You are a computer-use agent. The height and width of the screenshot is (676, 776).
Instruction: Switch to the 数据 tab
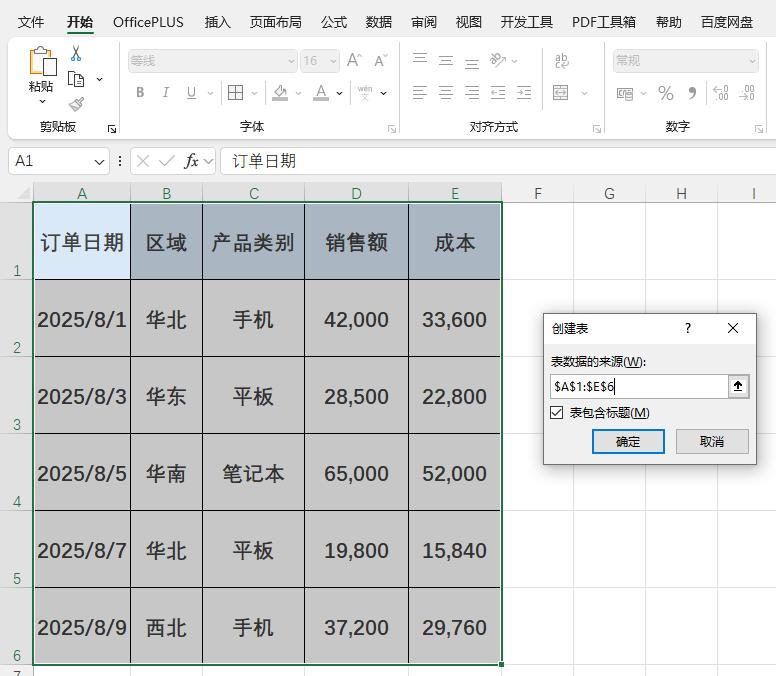[x=379, y=22]
